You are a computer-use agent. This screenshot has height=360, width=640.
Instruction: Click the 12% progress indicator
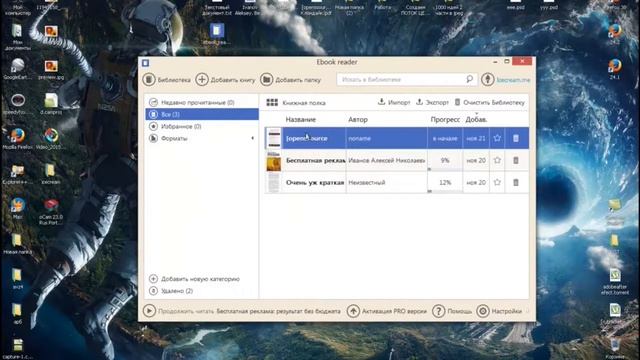pos(445,182)
